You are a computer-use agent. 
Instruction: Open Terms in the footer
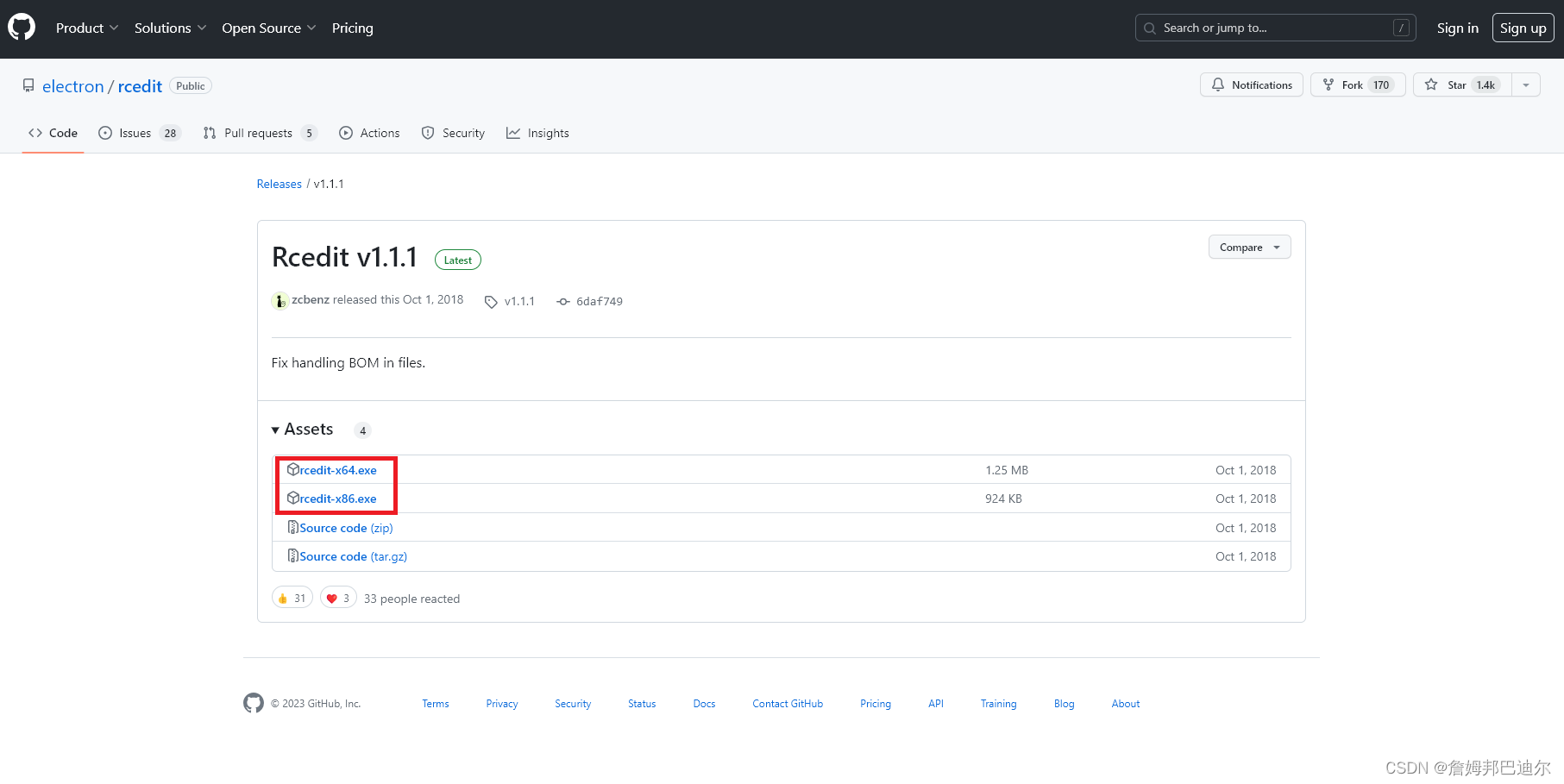[x=436, y=704]
